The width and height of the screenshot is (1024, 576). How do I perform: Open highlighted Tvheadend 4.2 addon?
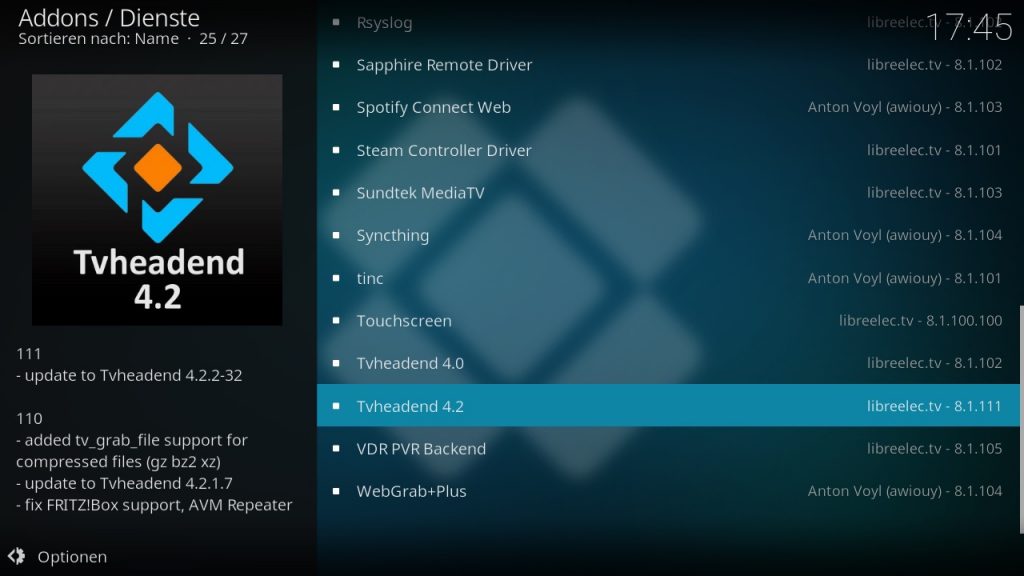[670, 406]
